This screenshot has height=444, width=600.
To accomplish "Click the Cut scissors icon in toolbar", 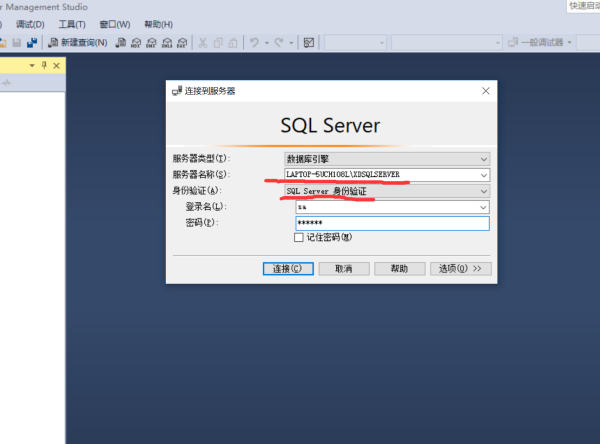I will [203, 43].
